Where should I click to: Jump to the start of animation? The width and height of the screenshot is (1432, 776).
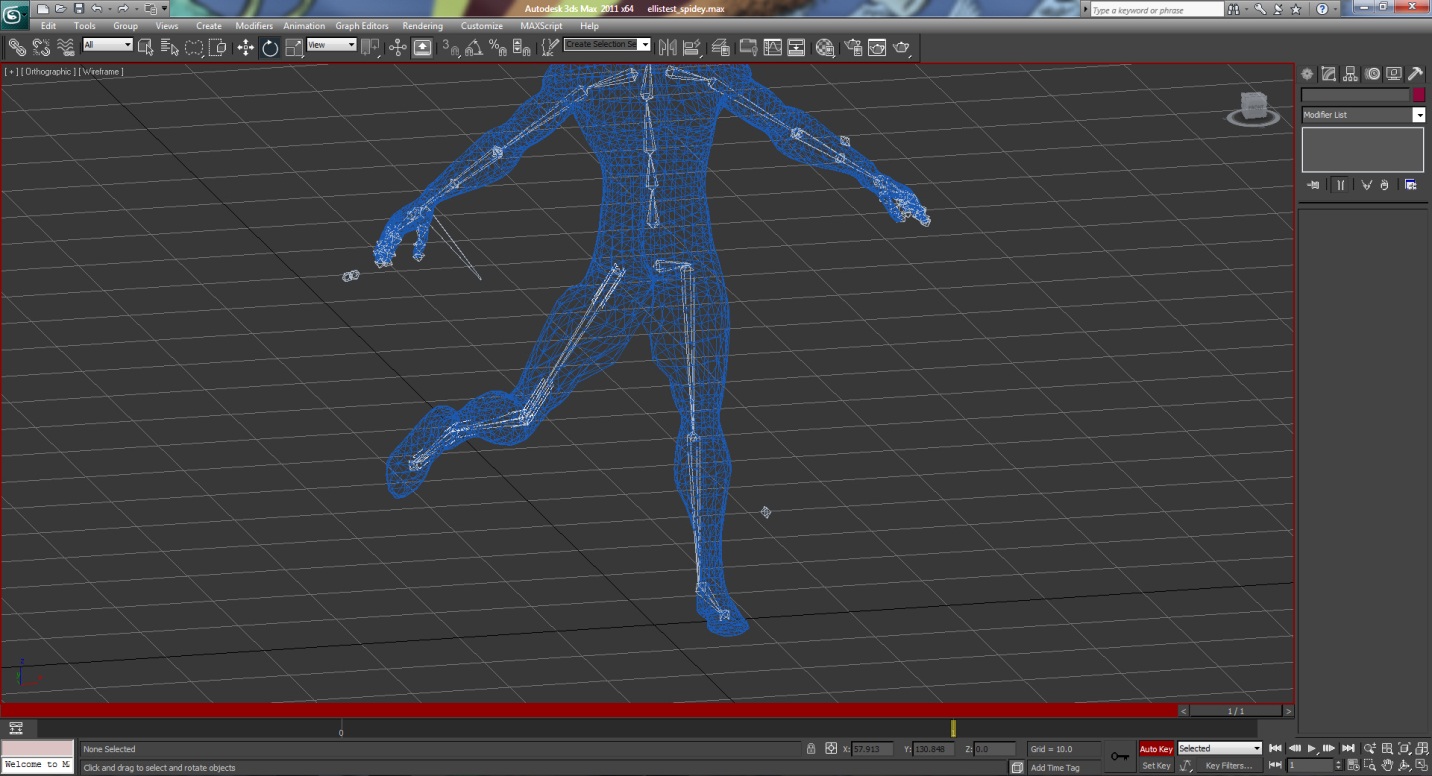click(x=1275, y=748)
